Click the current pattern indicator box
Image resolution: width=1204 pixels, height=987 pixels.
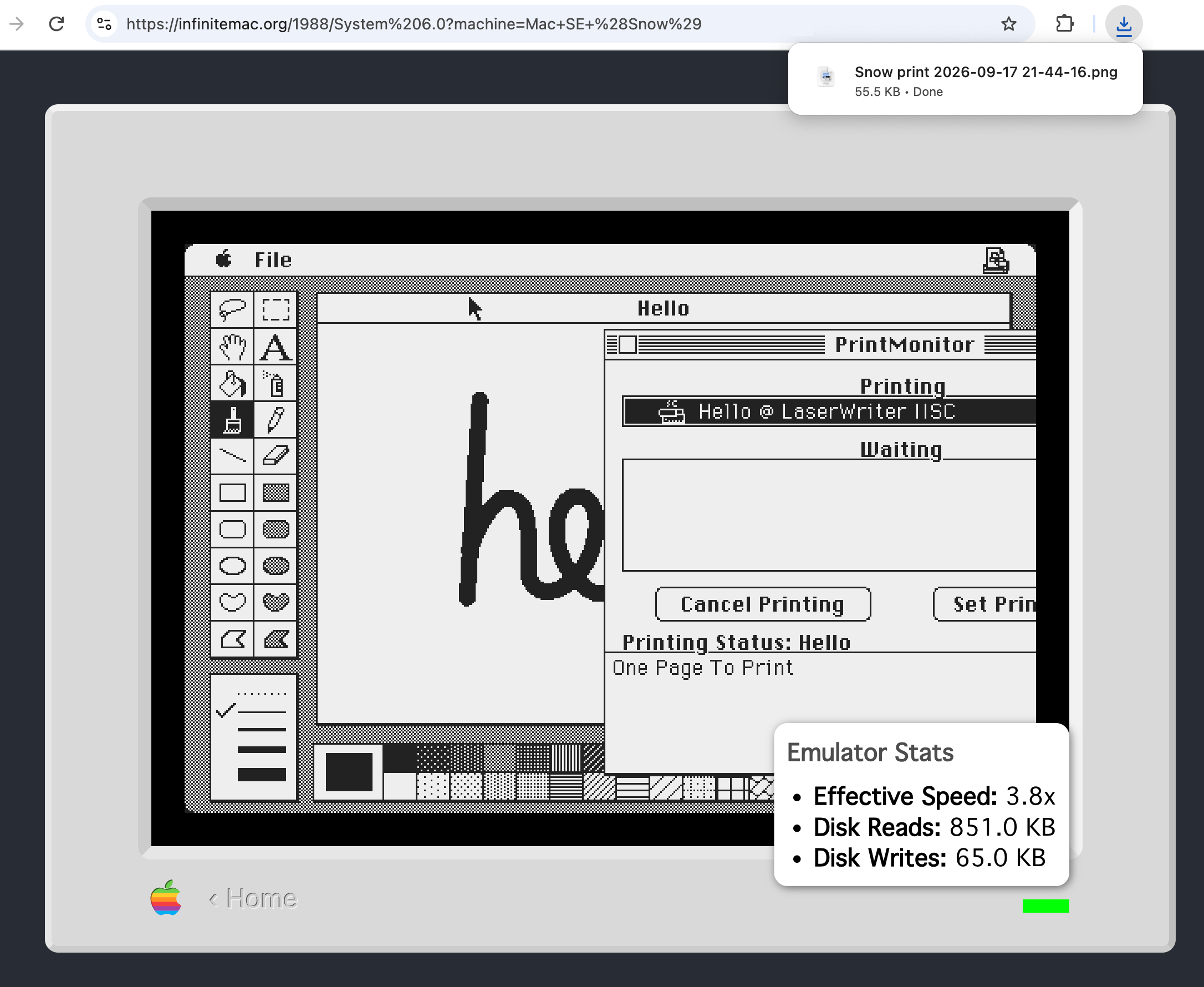point(349,772)
